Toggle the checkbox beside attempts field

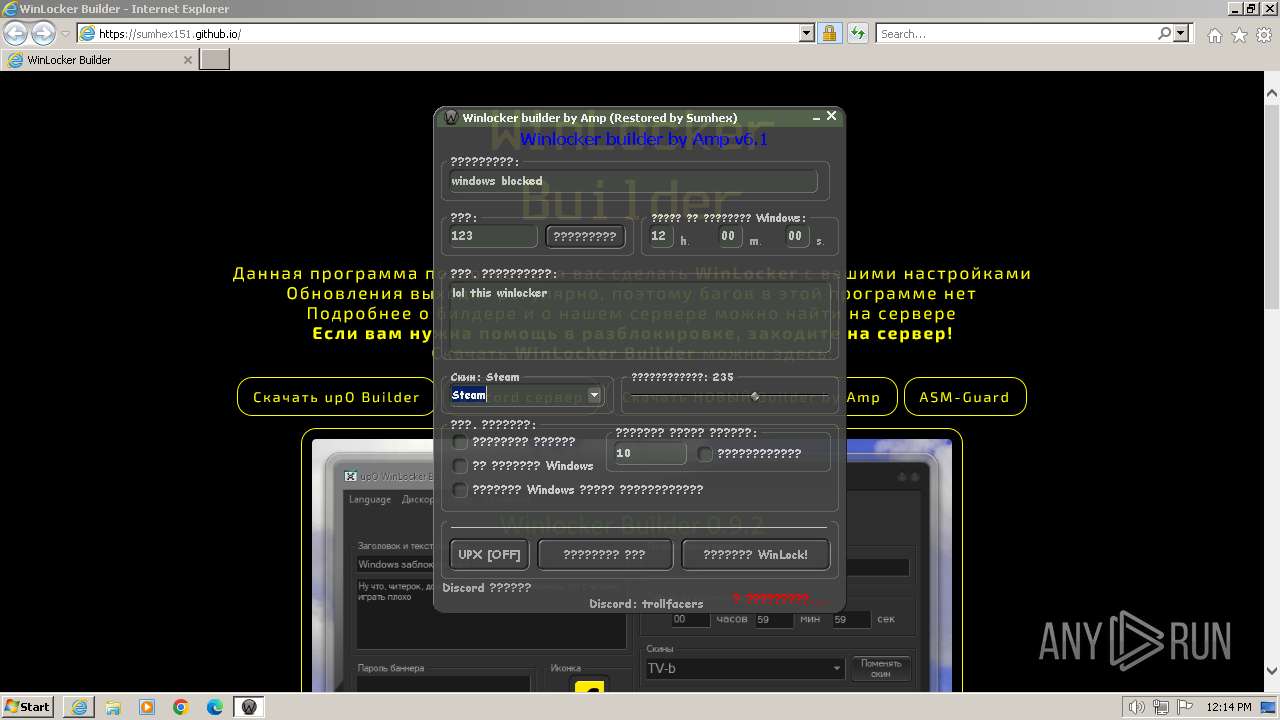pyautogui.click(x=705, y=454)
